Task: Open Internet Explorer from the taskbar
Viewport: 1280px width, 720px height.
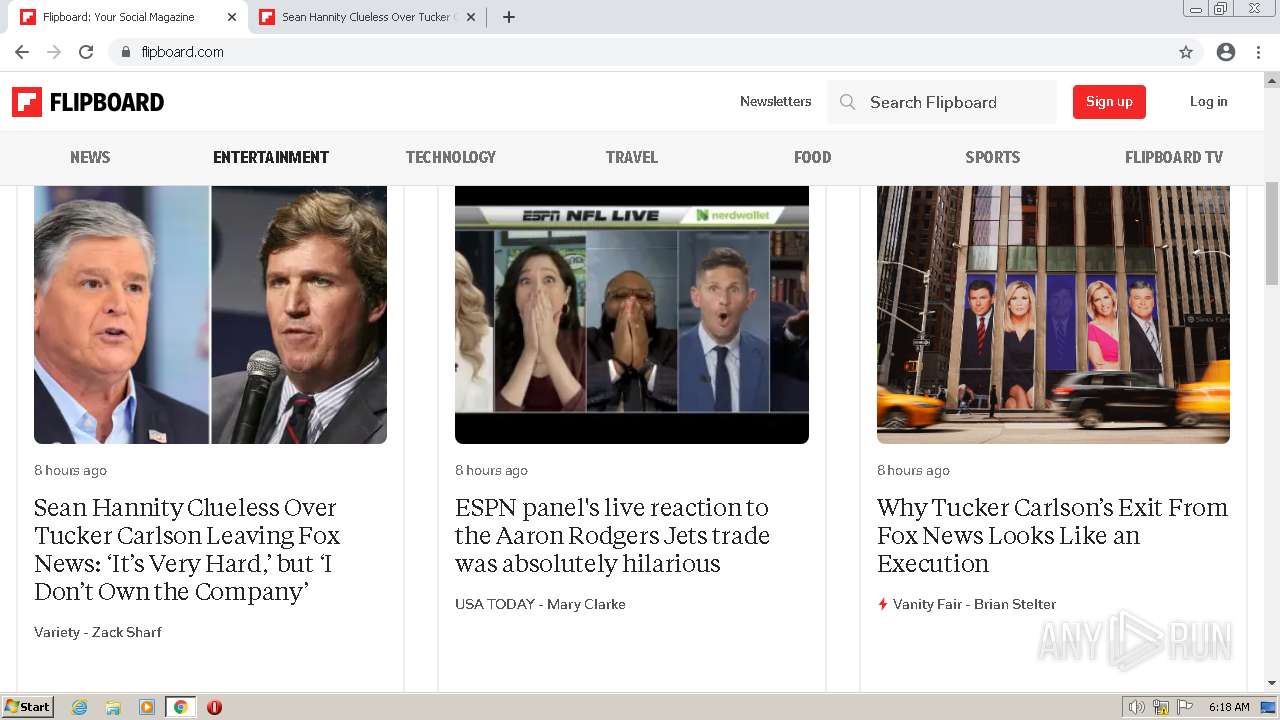Action: [80, 707]
